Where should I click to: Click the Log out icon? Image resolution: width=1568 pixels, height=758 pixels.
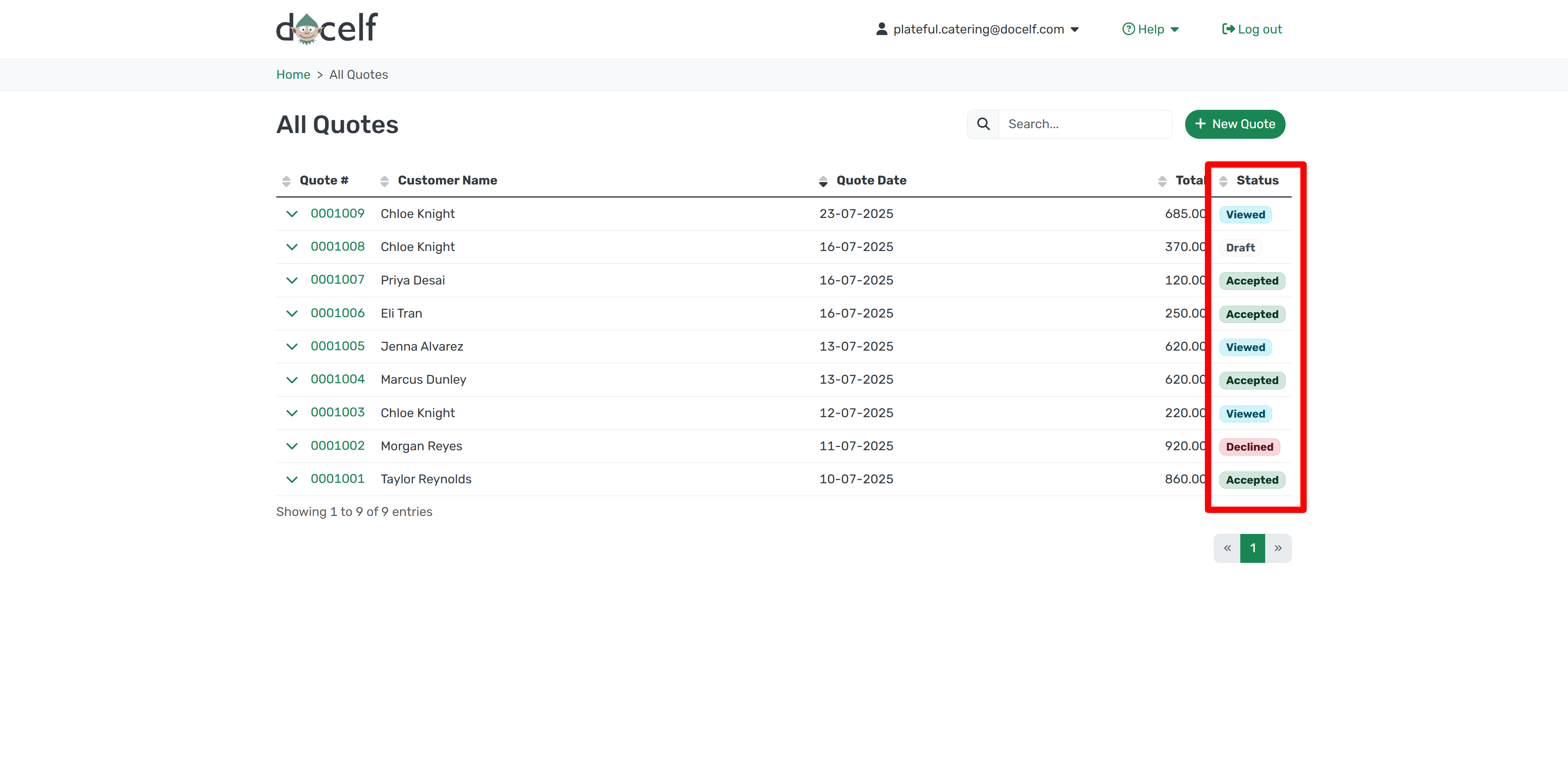1228,29
